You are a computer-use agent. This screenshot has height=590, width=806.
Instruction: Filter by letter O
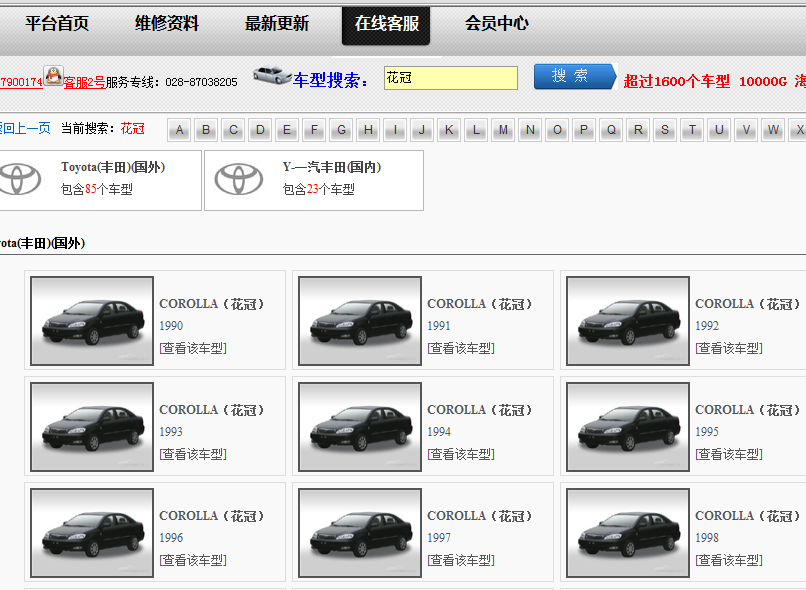click(x=557, y=130)
